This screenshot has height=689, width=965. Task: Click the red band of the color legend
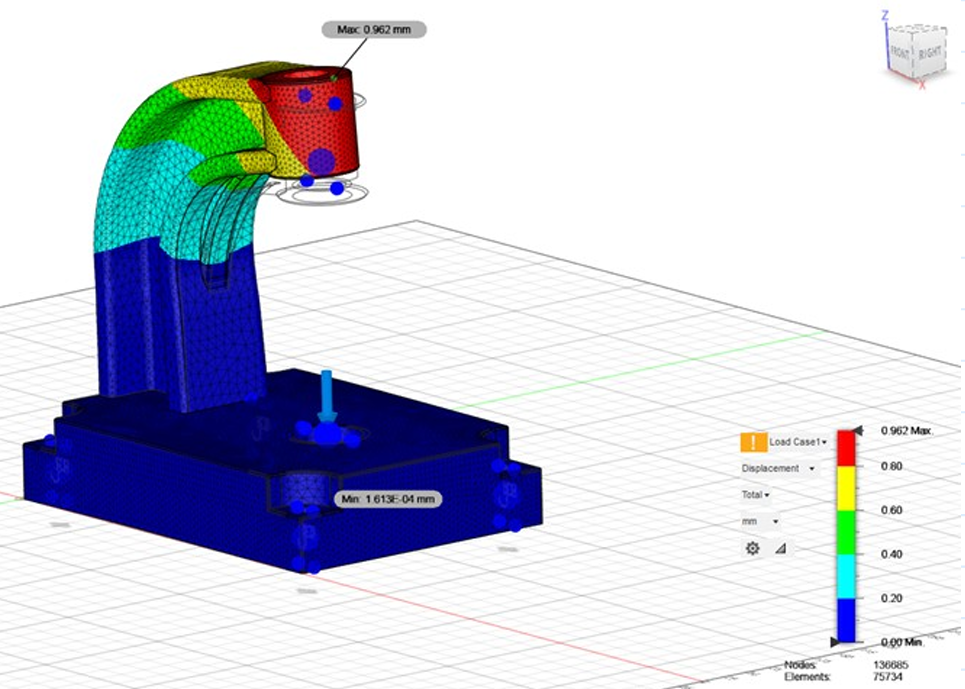pos(846,448)
